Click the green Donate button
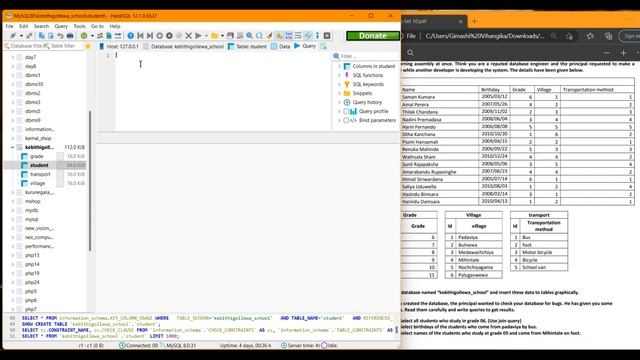Screen dimensions: 640x360 373,36
